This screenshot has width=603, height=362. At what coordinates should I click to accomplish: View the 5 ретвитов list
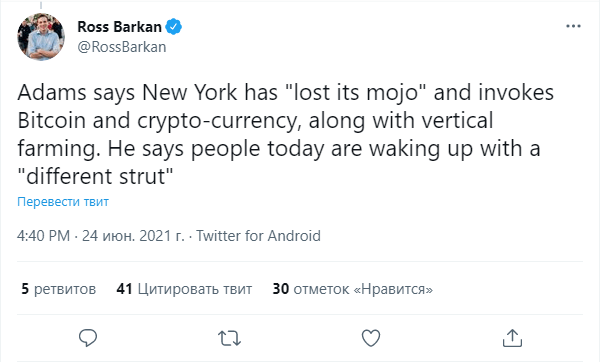click(58, 289)
